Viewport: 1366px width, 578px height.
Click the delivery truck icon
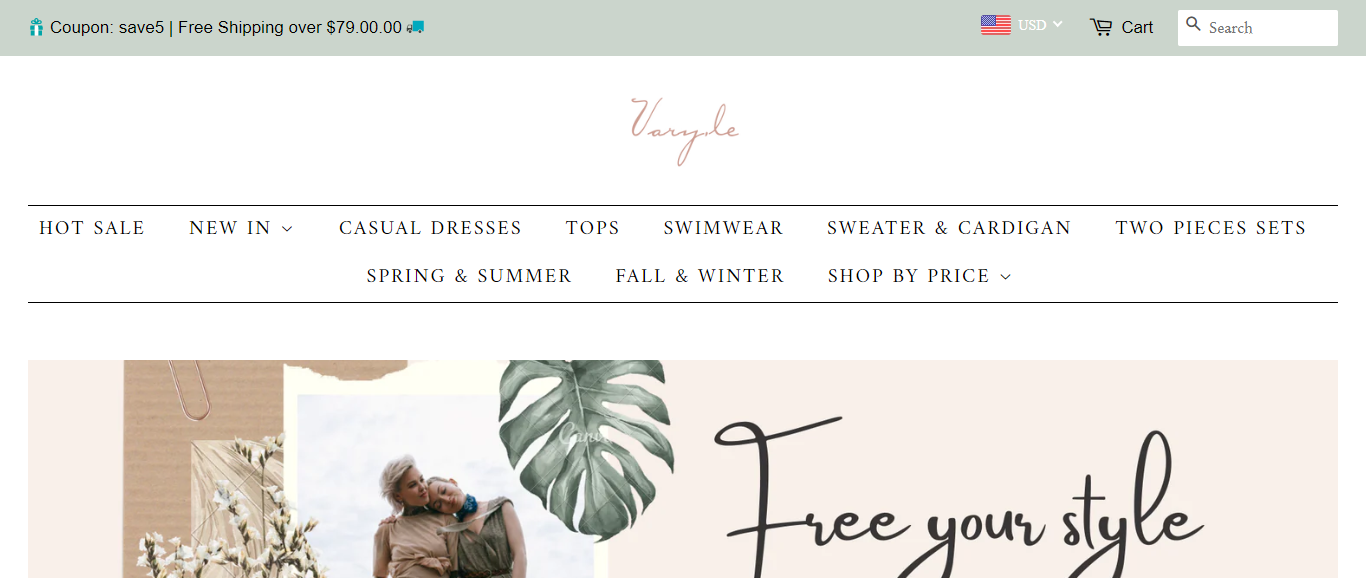click(x=415, y=27)
